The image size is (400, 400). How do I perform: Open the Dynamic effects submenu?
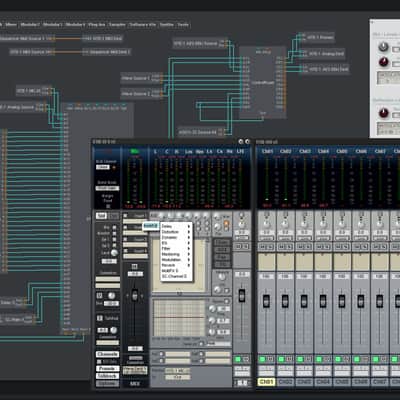[x=177, y=237]
